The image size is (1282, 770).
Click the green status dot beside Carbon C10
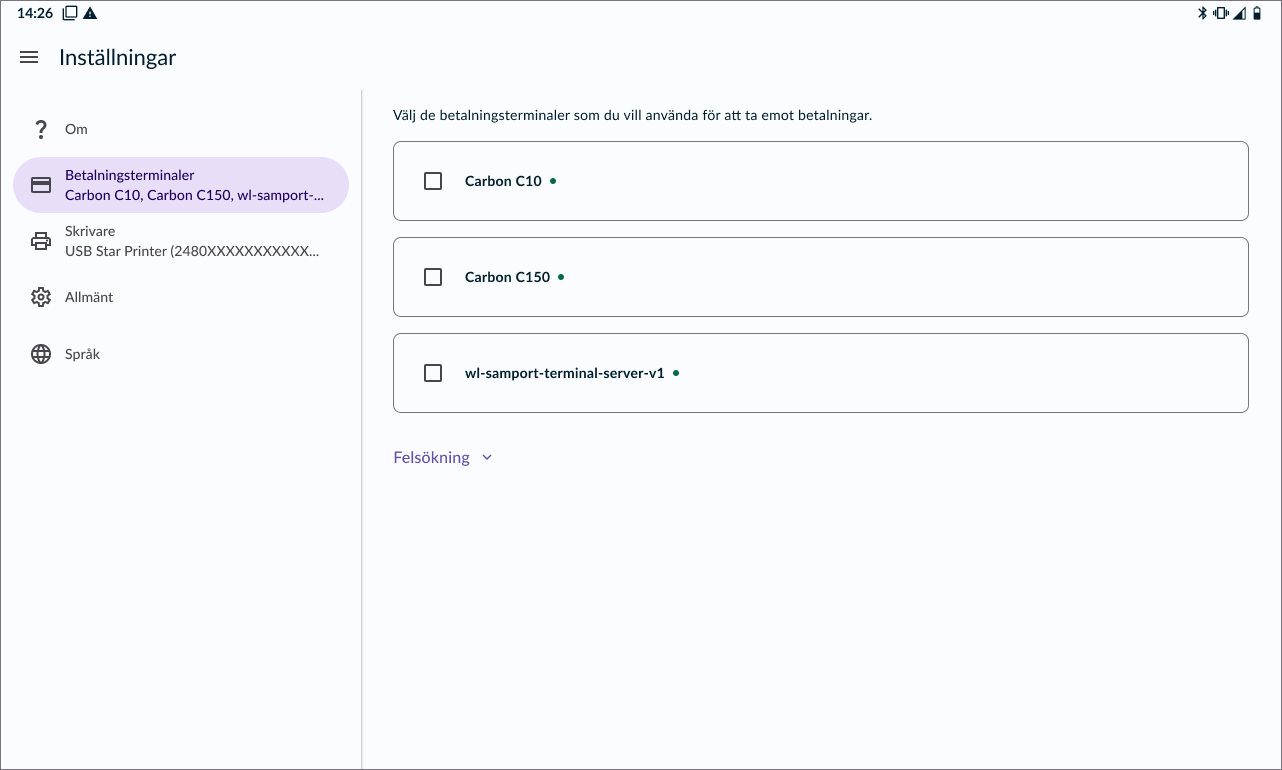pyautogui.click(x=553, y=181)
